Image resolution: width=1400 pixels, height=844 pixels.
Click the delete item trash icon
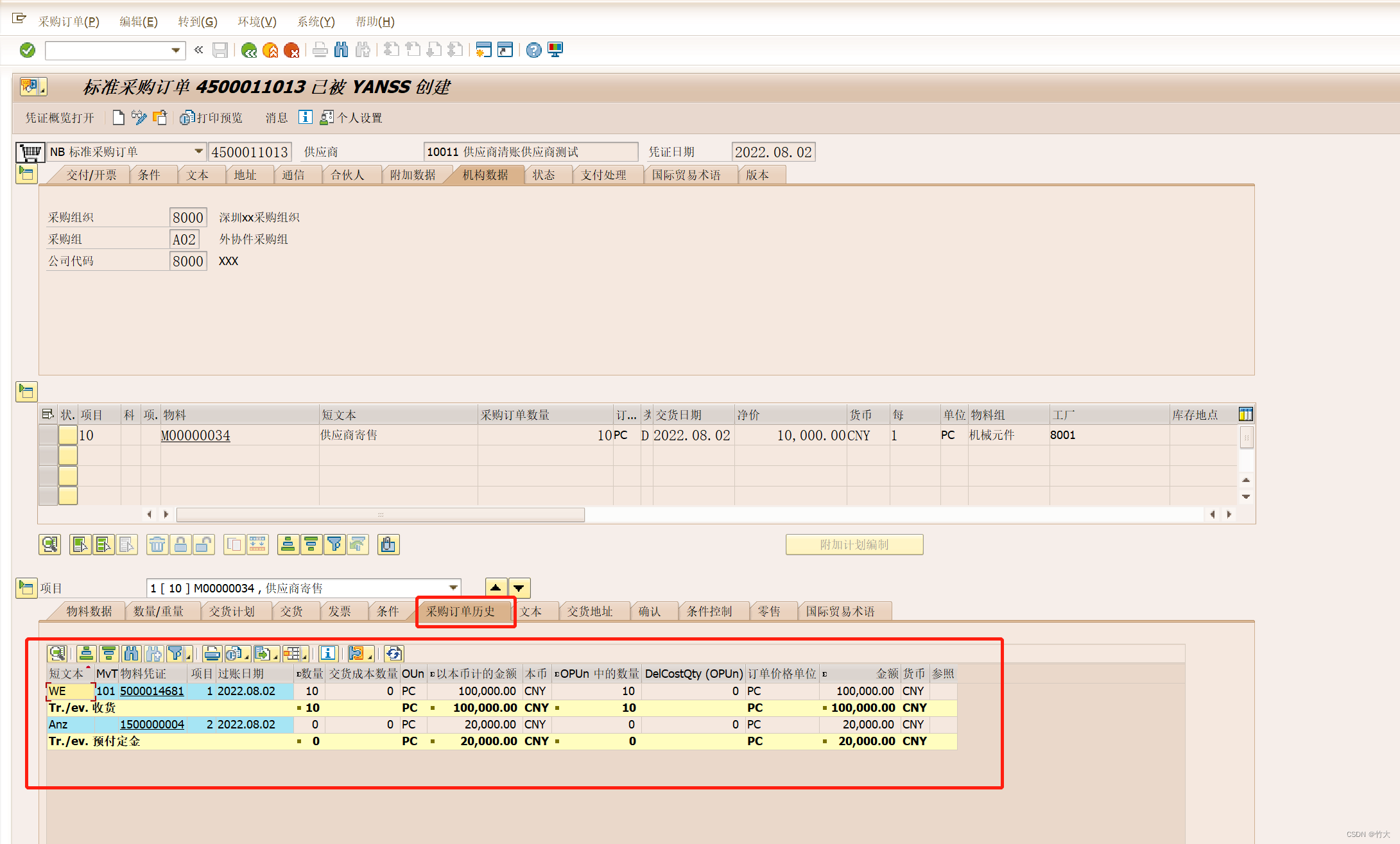[x=157, y=545]
